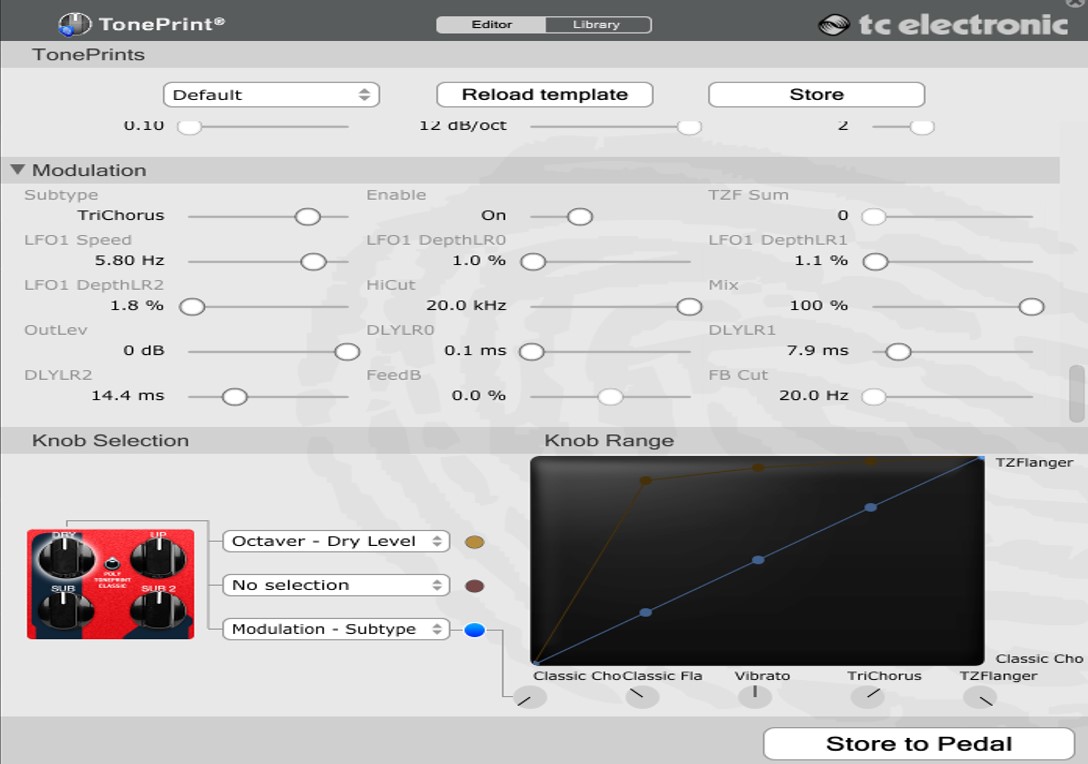Switch to the Editor tab
This screenshot has height=764, width=1088.
pyautogui.click(x=491, y=24)
